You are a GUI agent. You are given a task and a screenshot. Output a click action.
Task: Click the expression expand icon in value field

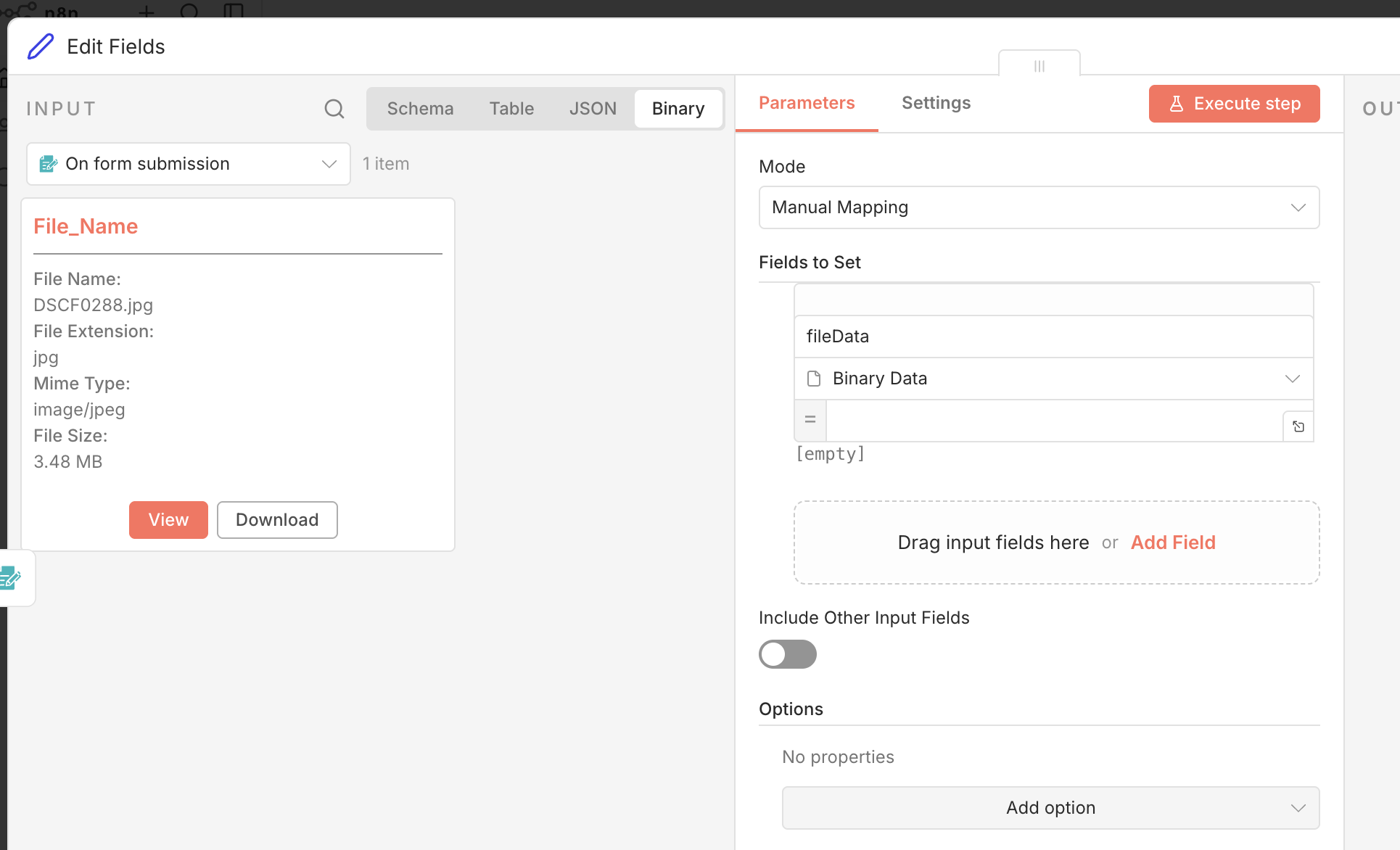[x=1298, y=426]
